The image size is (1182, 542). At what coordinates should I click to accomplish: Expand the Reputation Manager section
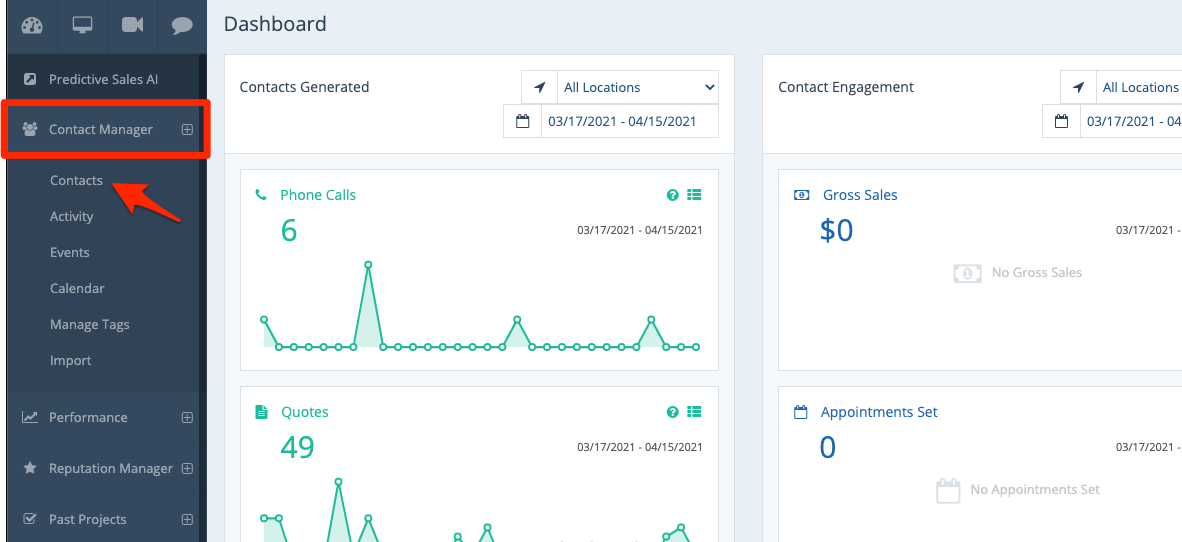[186, 468]
